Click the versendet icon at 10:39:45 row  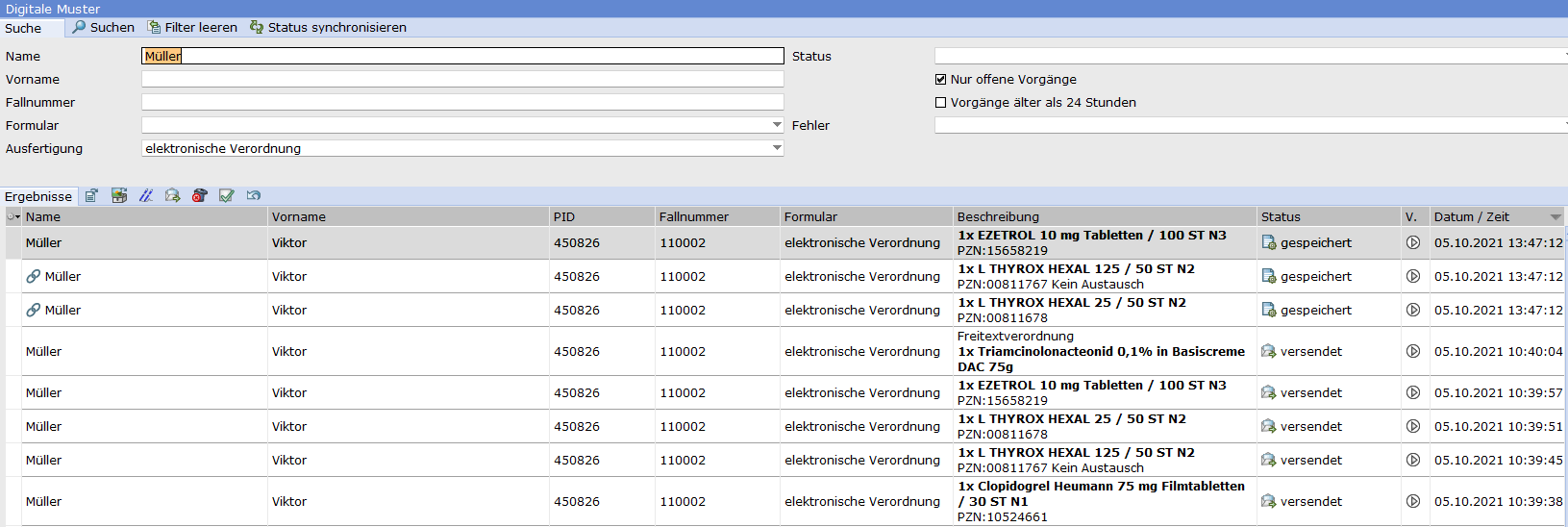pos(1269,460)
